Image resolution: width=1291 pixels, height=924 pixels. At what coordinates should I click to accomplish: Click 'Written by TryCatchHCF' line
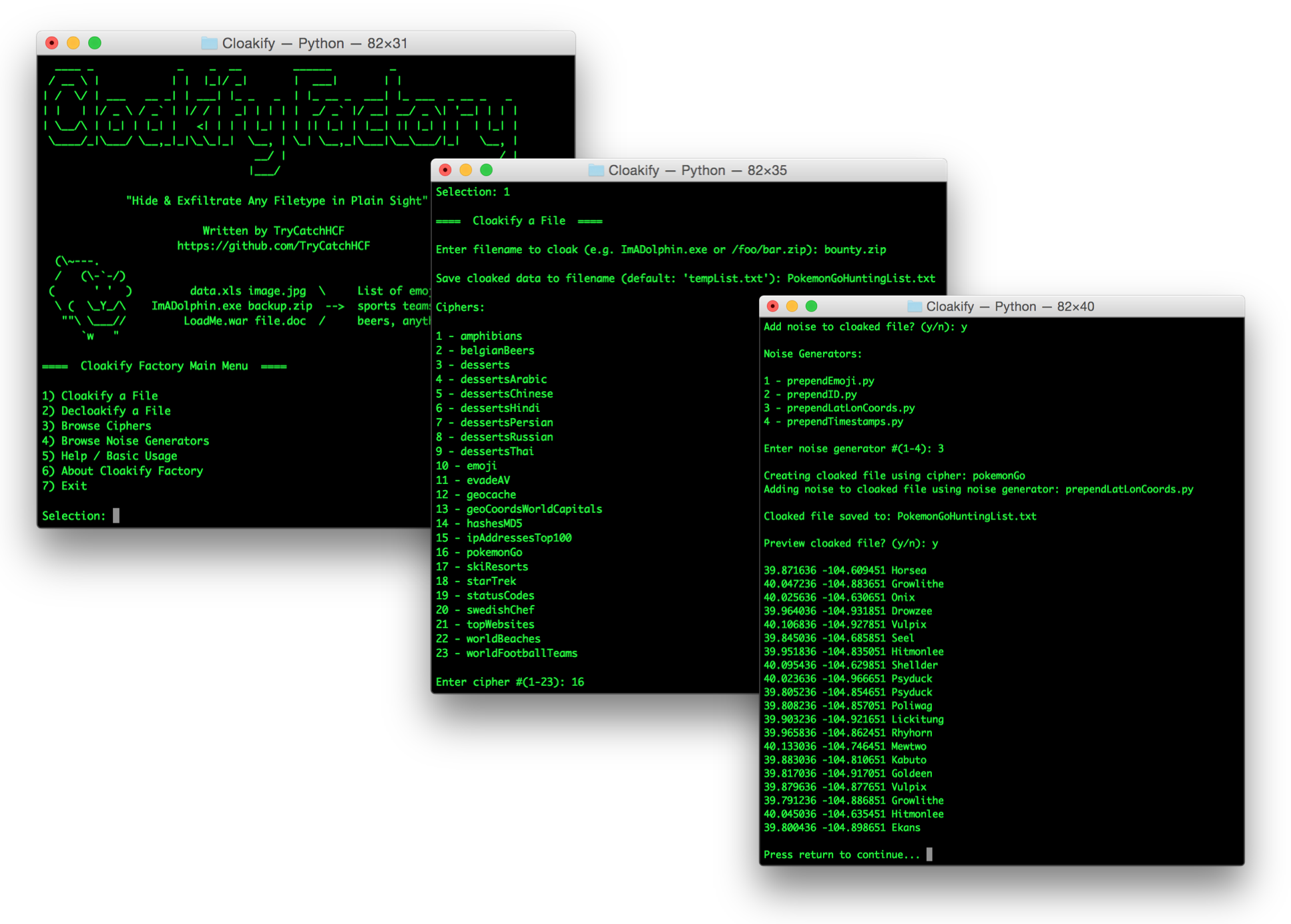pyautogui.click(x=273, y=230)
